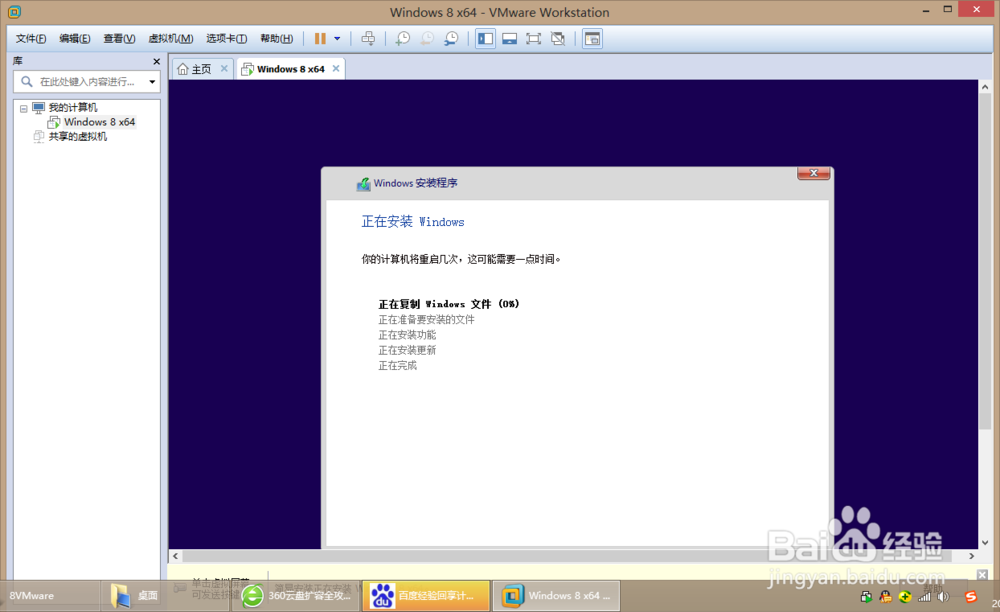1000x612 pixels.
Task: Open the 查看(V) menu
Action: coord(119,39)
